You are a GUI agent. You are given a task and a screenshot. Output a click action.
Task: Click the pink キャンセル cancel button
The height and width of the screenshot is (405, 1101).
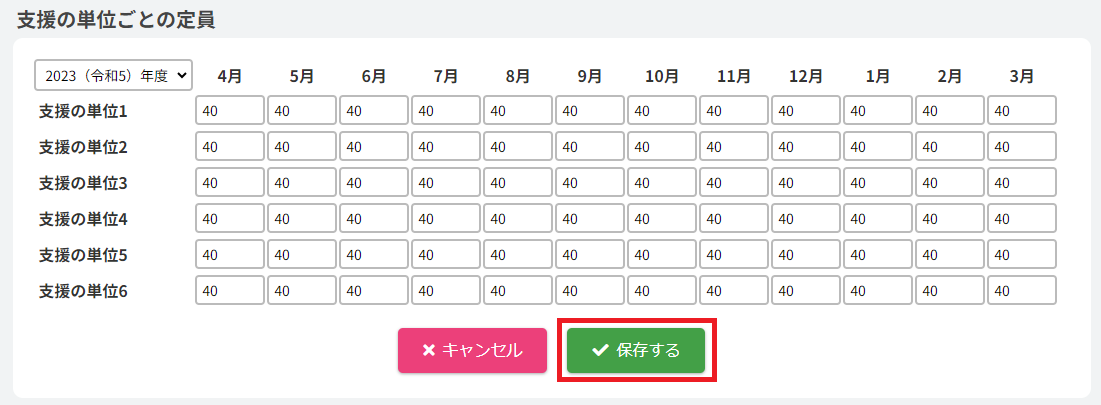472,350
